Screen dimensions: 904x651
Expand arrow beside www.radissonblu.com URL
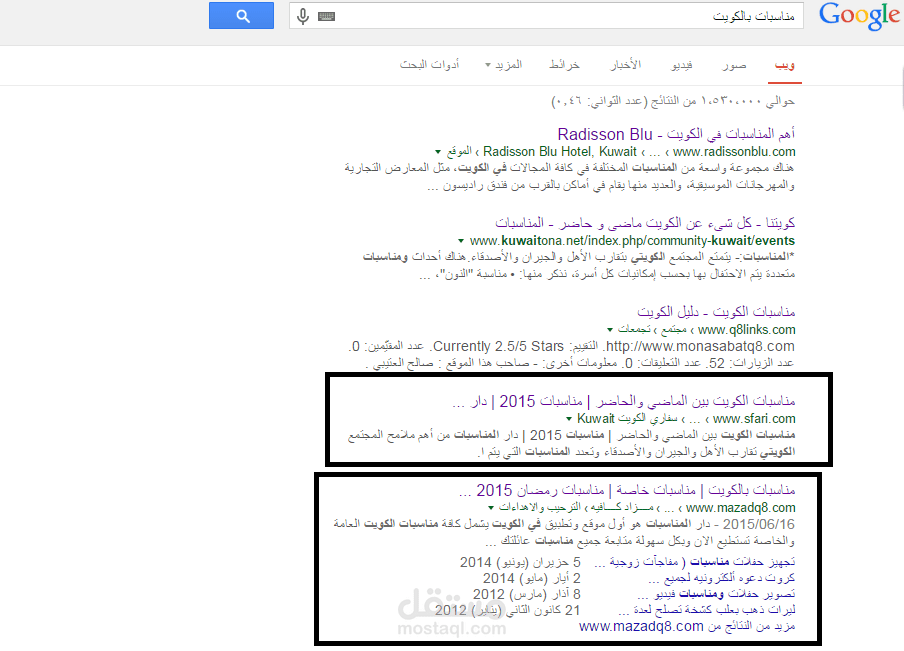[x=438, y=152]
